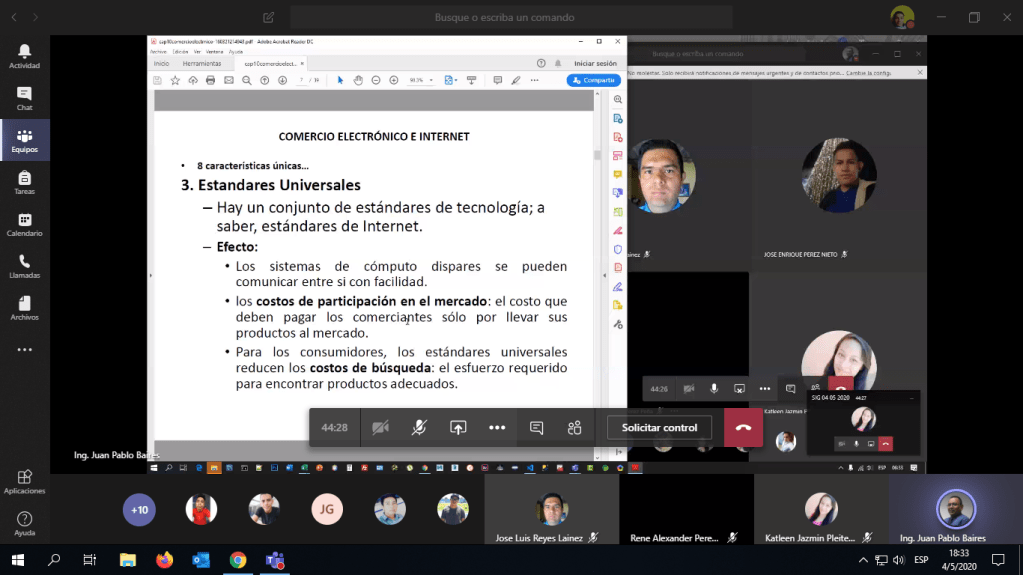Expand more actions in the call toolbar
Image resolution: width=1023 pixels, height=575 pixels.
click(497, 428)
